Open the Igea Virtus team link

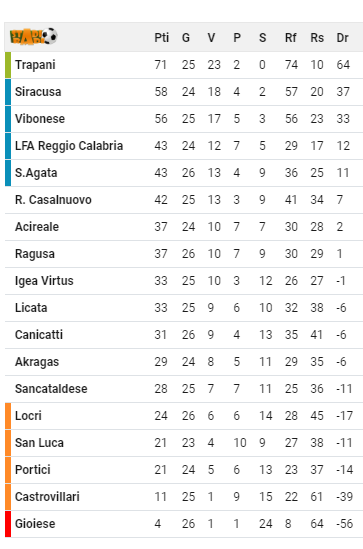44,281
